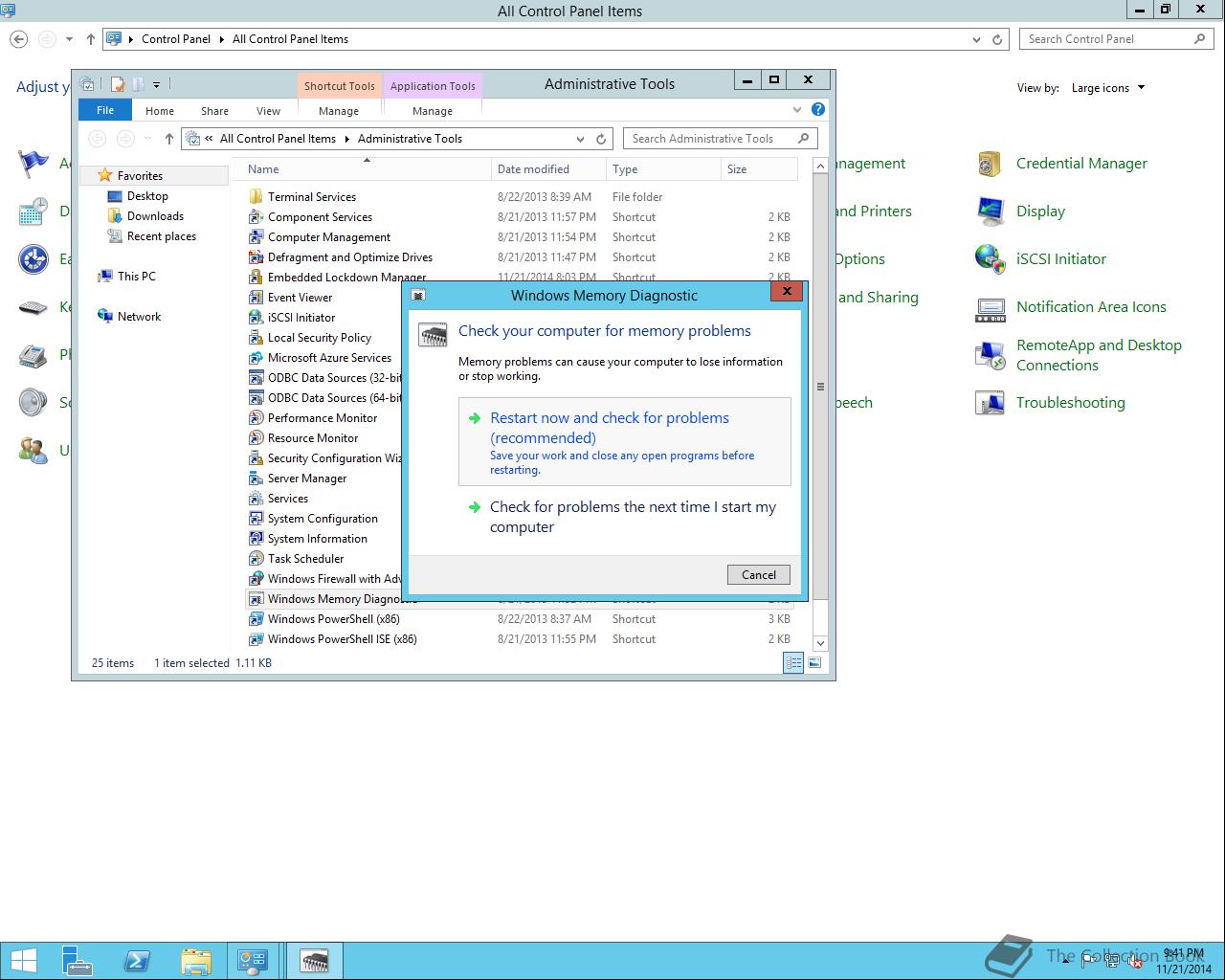Select the Performance Monitor icon

pos(256,418)
